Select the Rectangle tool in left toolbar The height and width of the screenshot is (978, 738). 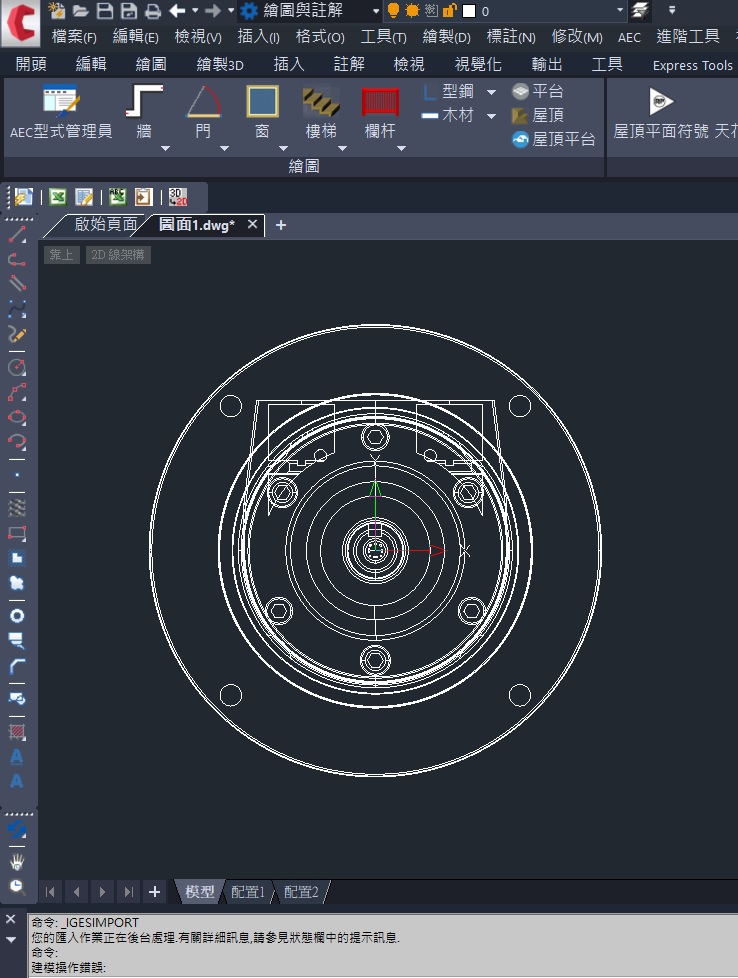pos(17,534)
